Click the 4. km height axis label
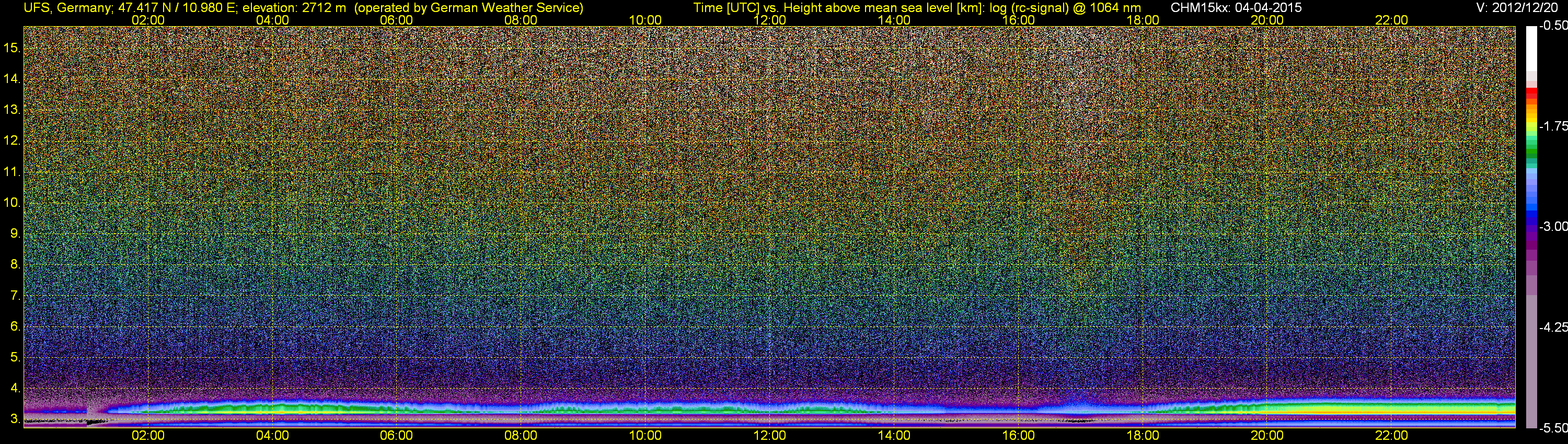Screen dimensions: 1568x444 [15, 388]
